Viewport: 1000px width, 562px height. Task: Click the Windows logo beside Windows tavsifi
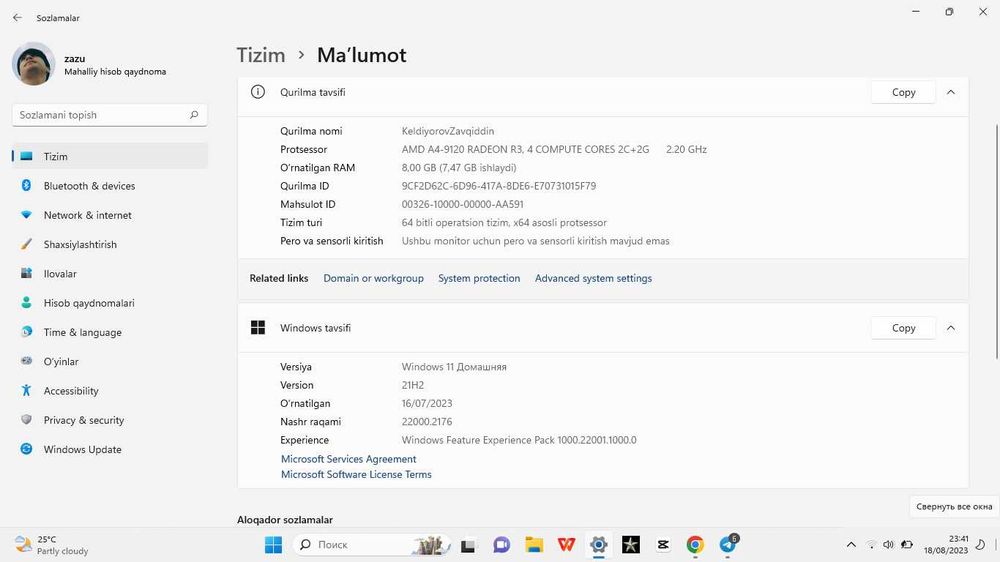[258, 328]
